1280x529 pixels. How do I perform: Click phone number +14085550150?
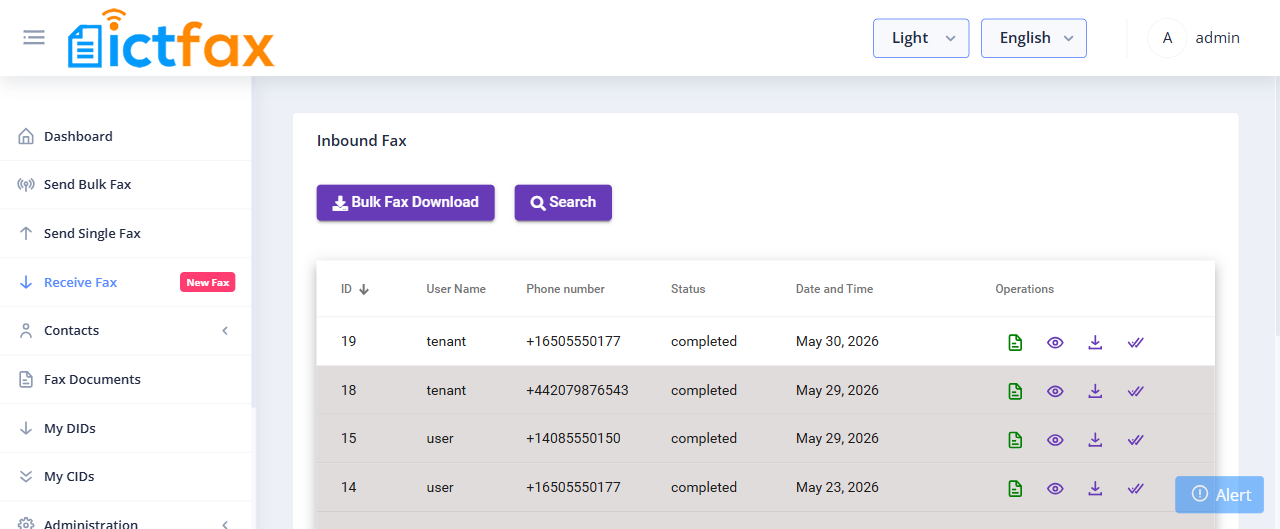coord(573,438)
